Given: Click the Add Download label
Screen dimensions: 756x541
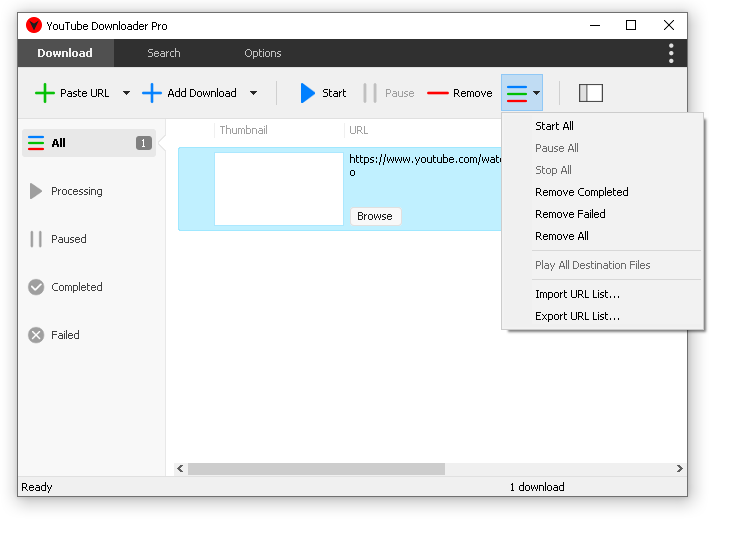Looking at the screenshot, I should tap(202, 93).
